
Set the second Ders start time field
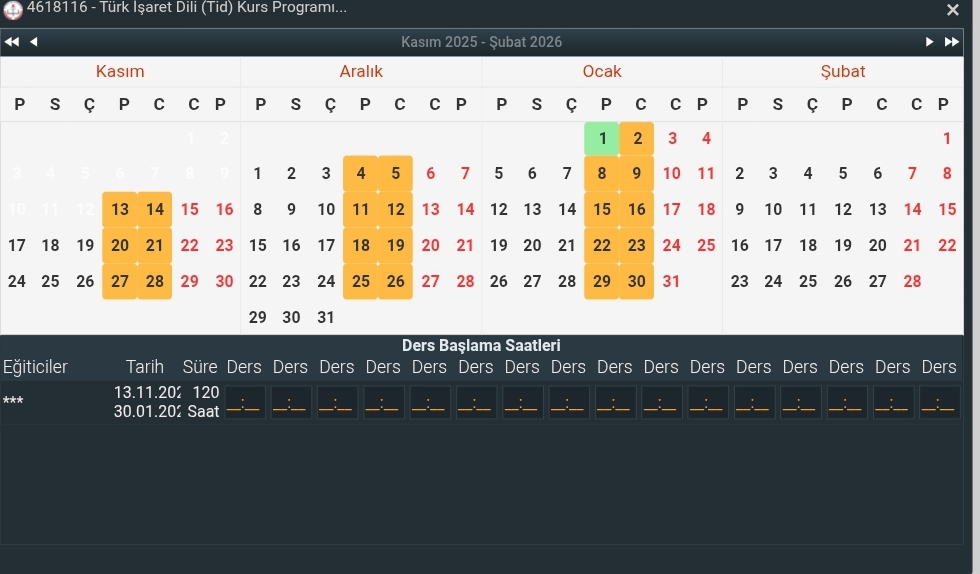[291, 402]
